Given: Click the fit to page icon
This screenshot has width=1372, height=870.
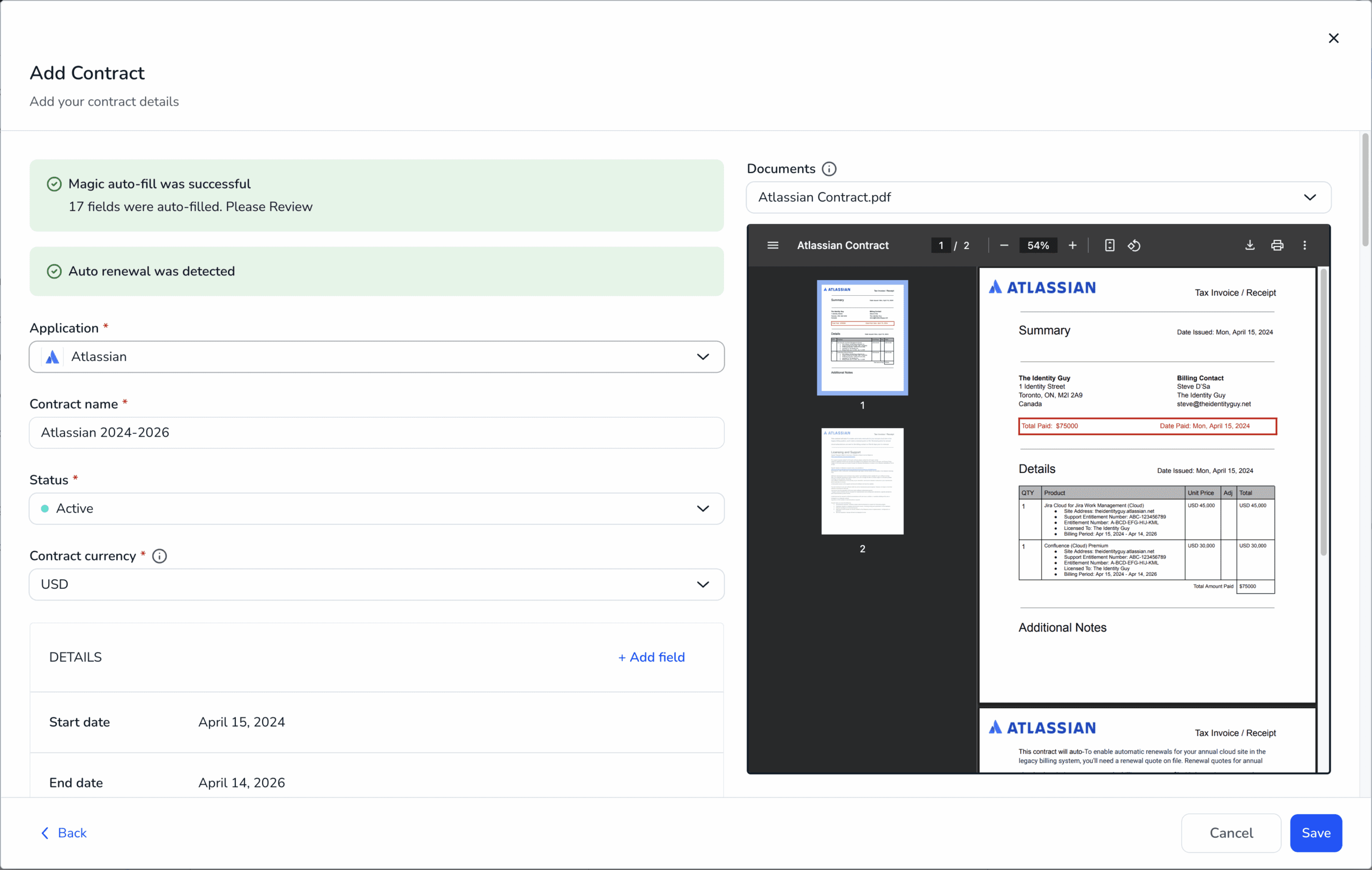Looking at the screenshot, I should click(1109, 245).
